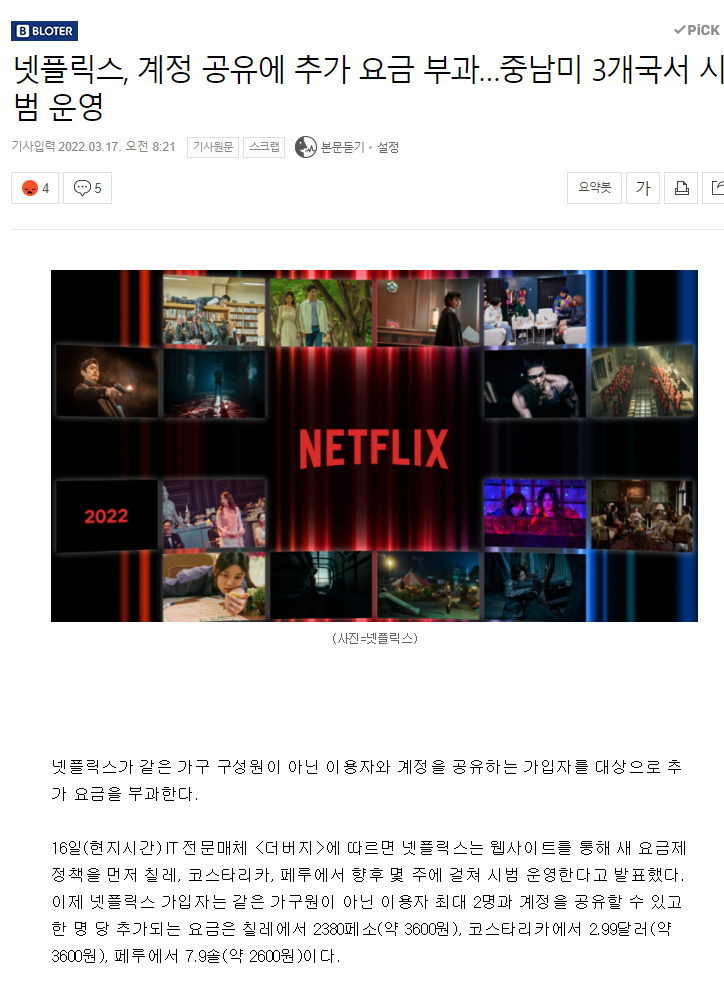The height and width of the screenshot is (996, 724).
Task: Click the share icon
Action: 714,188
